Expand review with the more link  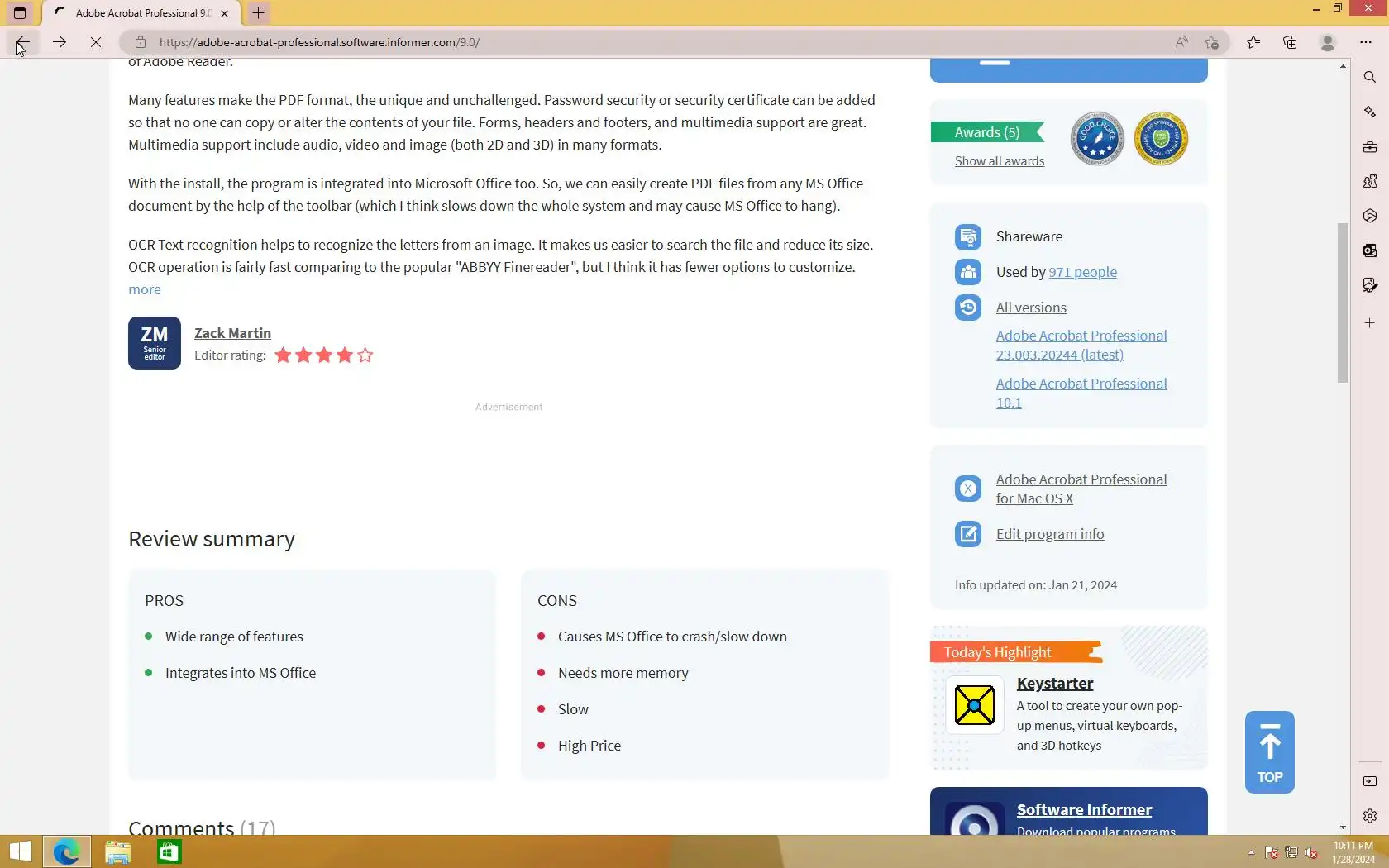[145, 289]
